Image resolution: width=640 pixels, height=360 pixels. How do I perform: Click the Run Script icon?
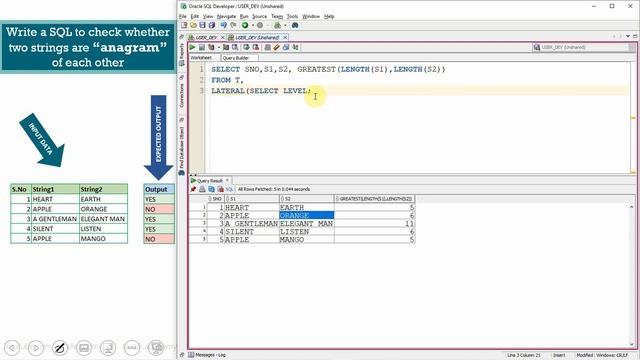click(x=202, y=47)
